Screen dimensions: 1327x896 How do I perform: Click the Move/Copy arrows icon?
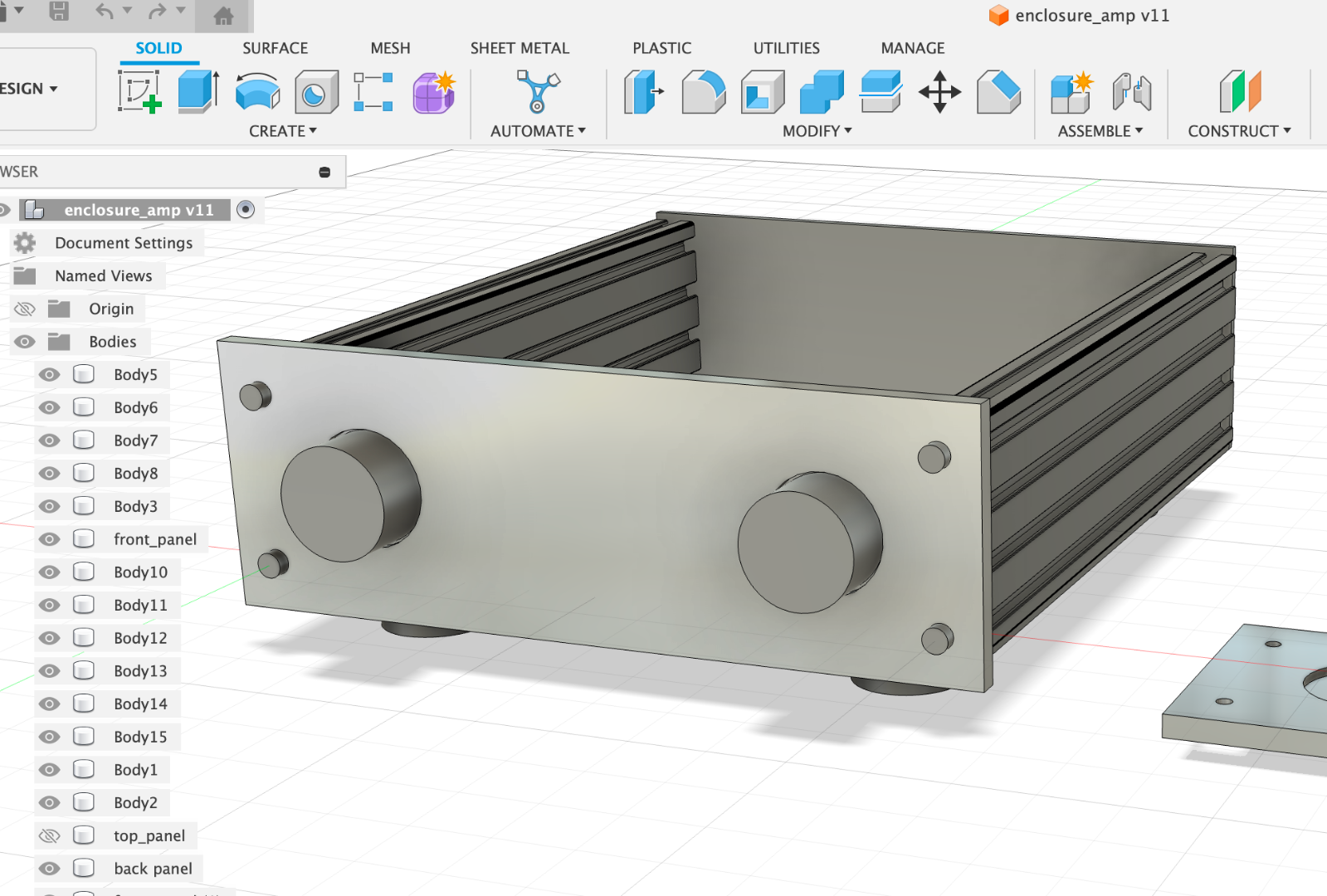[939, 91]
